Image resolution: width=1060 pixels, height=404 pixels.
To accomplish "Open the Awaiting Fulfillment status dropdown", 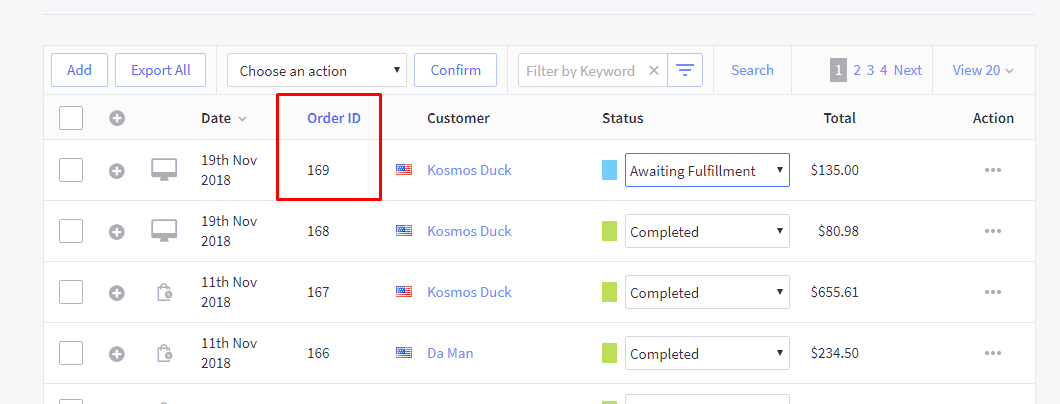I will coord(707,170).
